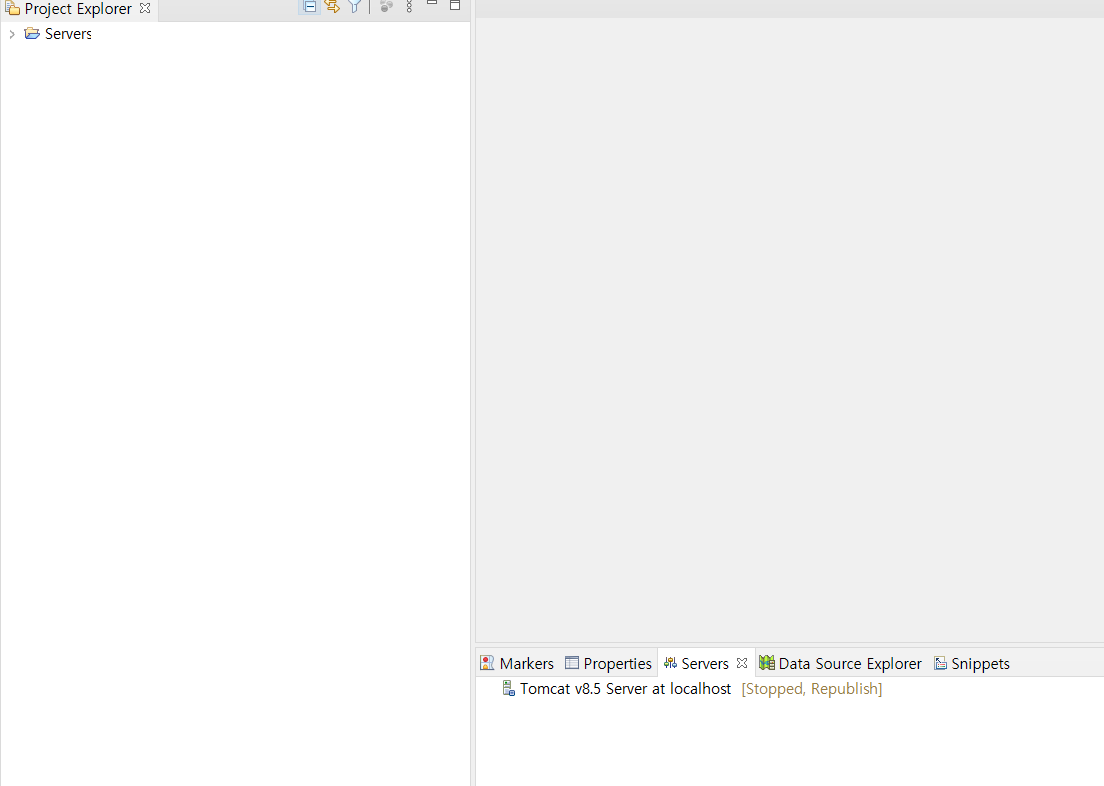The width and height of the screenshot is (1104, 786).
Task: Select Tomcat v8.5 Server at localhost
Action: [625, 689]
